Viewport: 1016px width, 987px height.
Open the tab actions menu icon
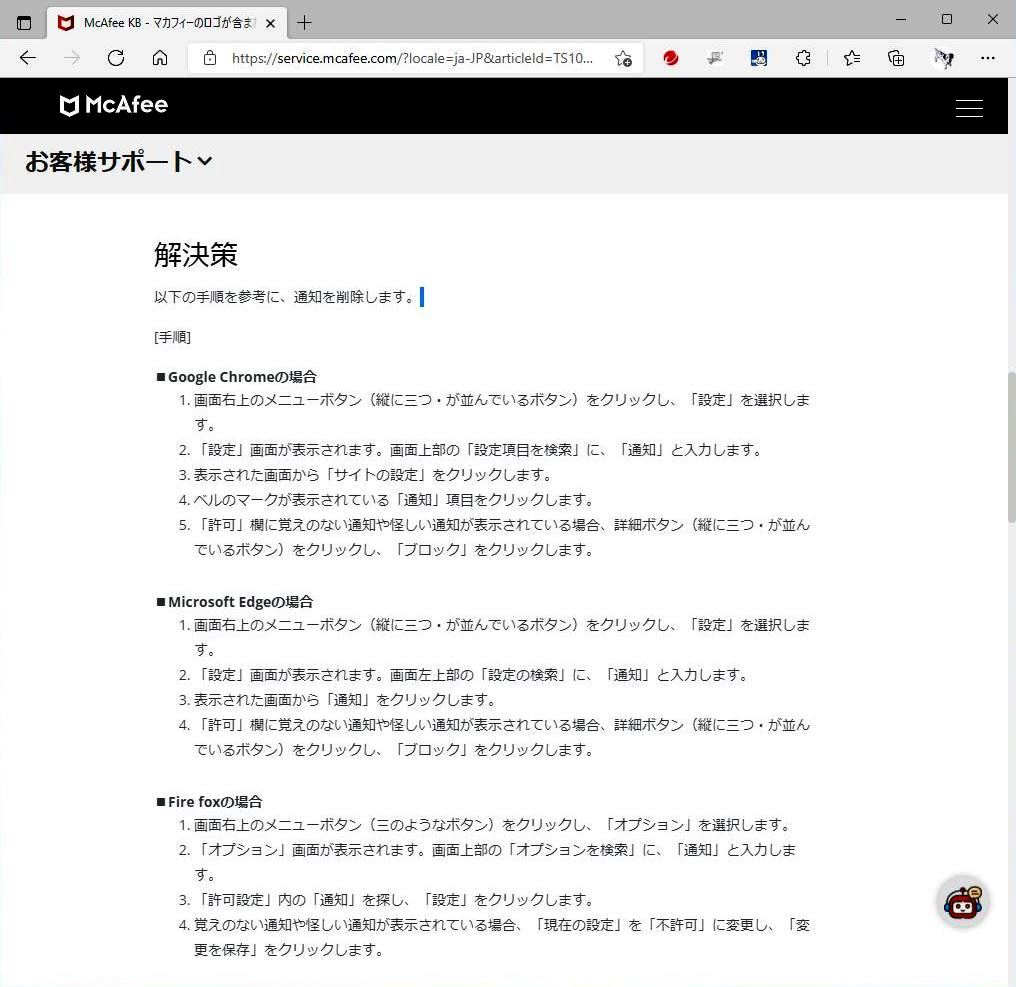pos(24,23)
